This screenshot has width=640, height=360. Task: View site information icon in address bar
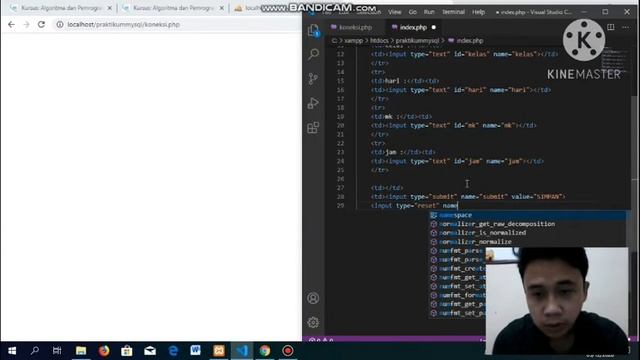(x=60, y=24)
